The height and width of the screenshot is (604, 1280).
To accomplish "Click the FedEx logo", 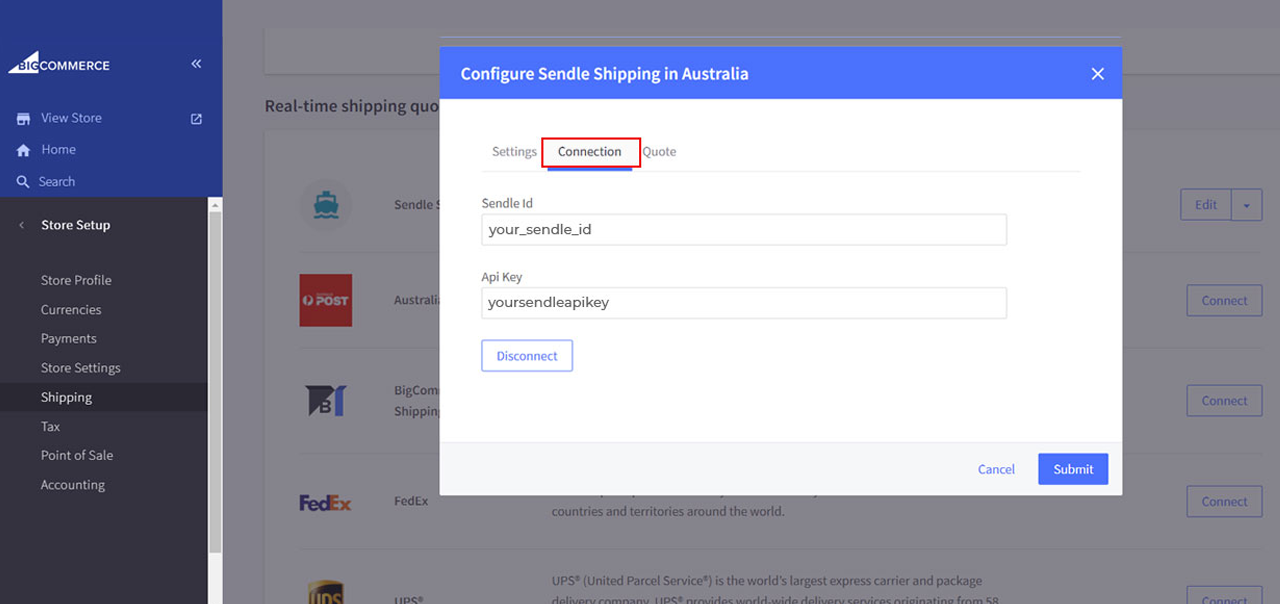I will 326,502.
